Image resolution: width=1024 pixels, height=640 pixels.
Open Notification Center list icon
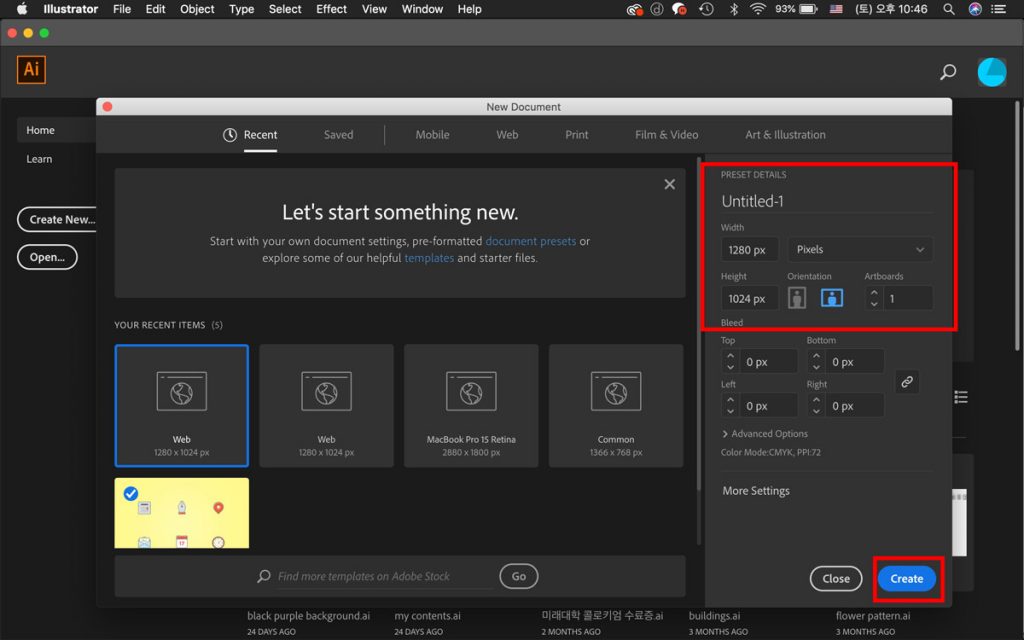(x=998, y=9)
